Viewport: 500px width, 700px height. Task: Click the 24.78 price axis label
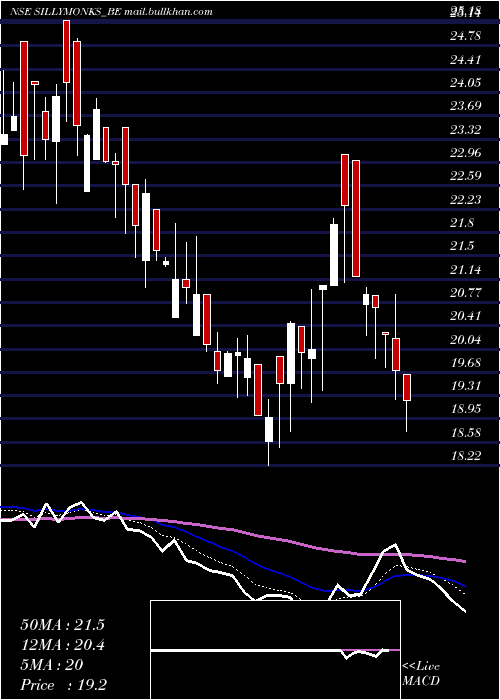(466, 36)
